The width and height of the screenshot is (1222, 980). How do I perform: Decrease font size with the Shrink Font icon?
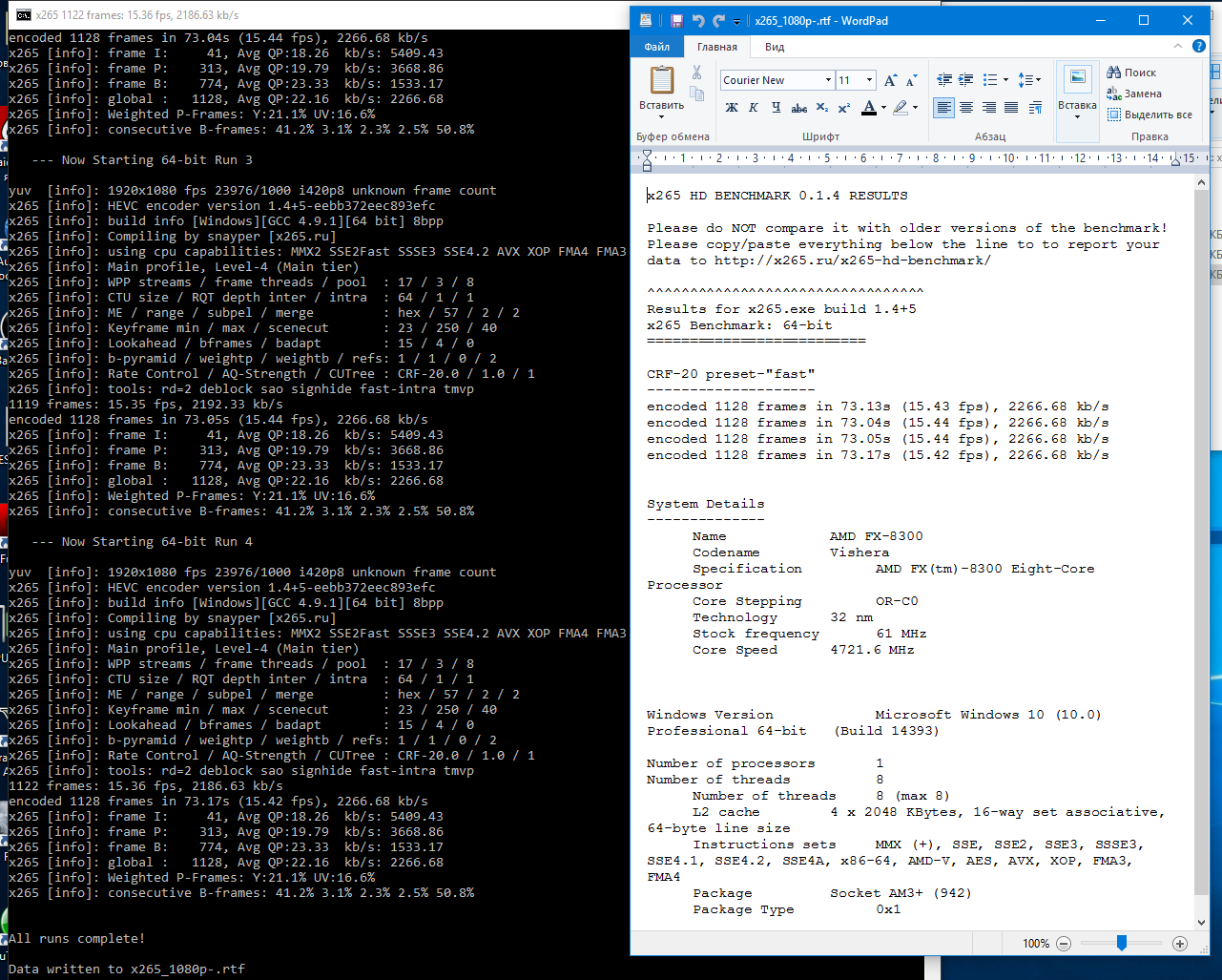911,80
